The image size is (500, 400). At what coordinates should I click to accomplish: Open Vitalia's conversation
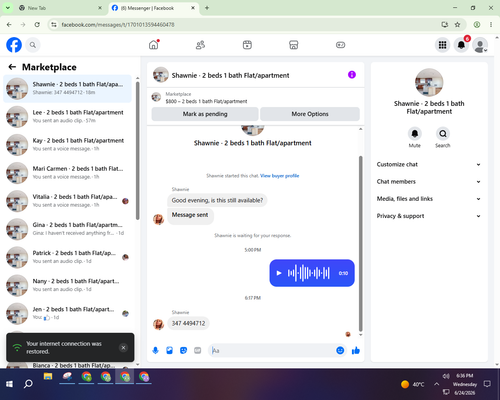67,201
